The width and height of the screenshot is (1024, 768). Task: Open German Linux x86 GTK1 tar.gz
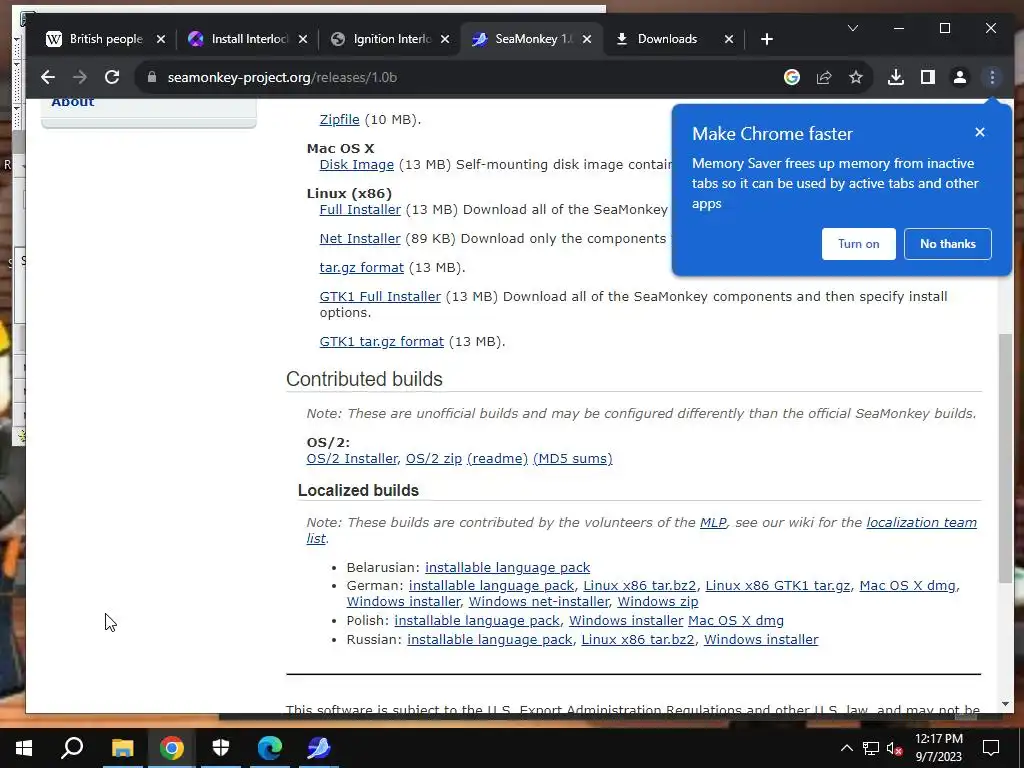click(778, 586)
